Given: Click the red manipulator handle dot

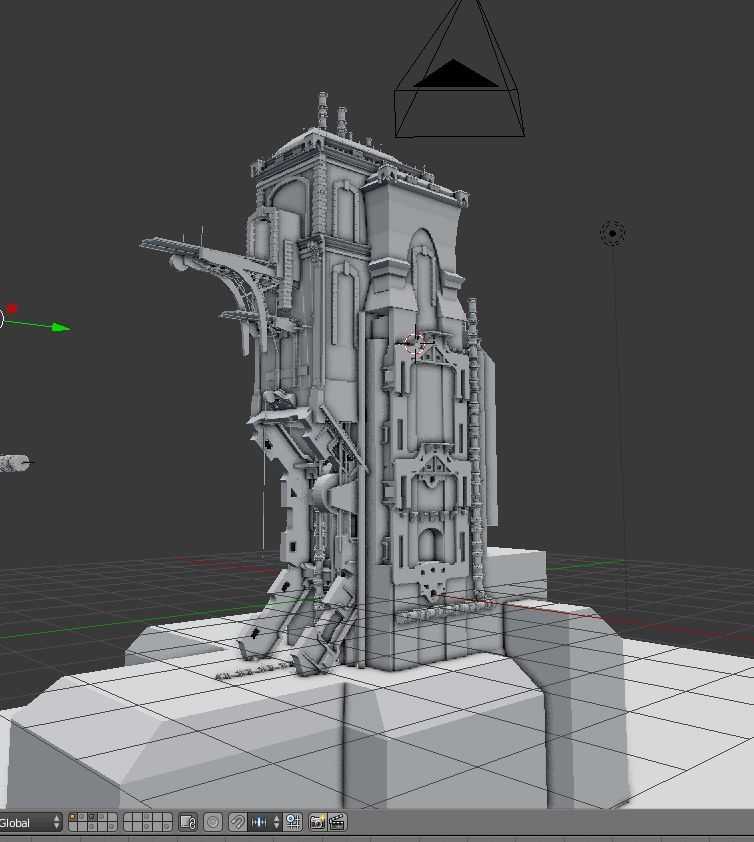Looking at the screenshot, I should 12,308.
